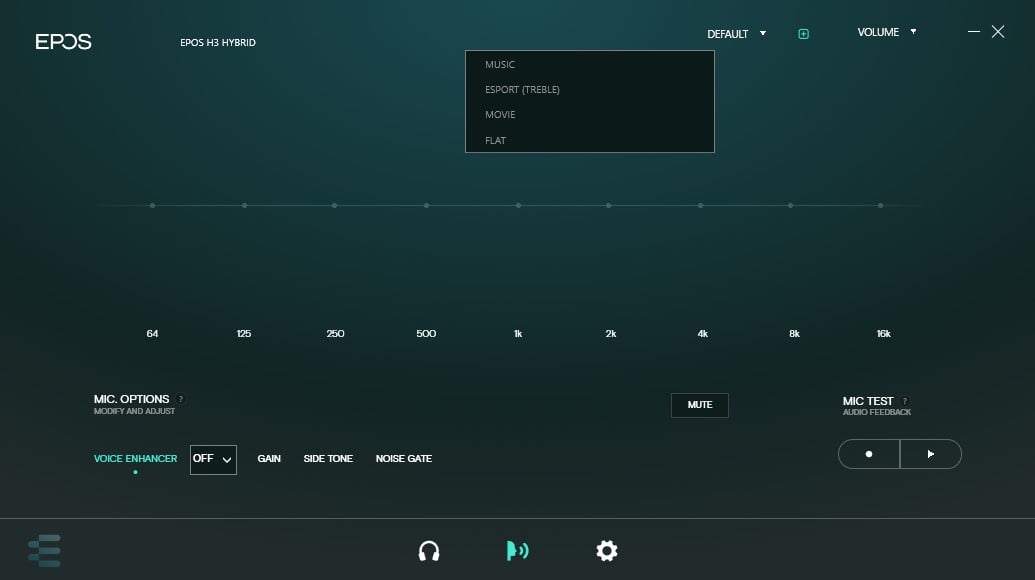This screenshot has width=1035, height=580.
Task: Choose the ESPORT (TREBLE) preset
Action: [522, 90]
